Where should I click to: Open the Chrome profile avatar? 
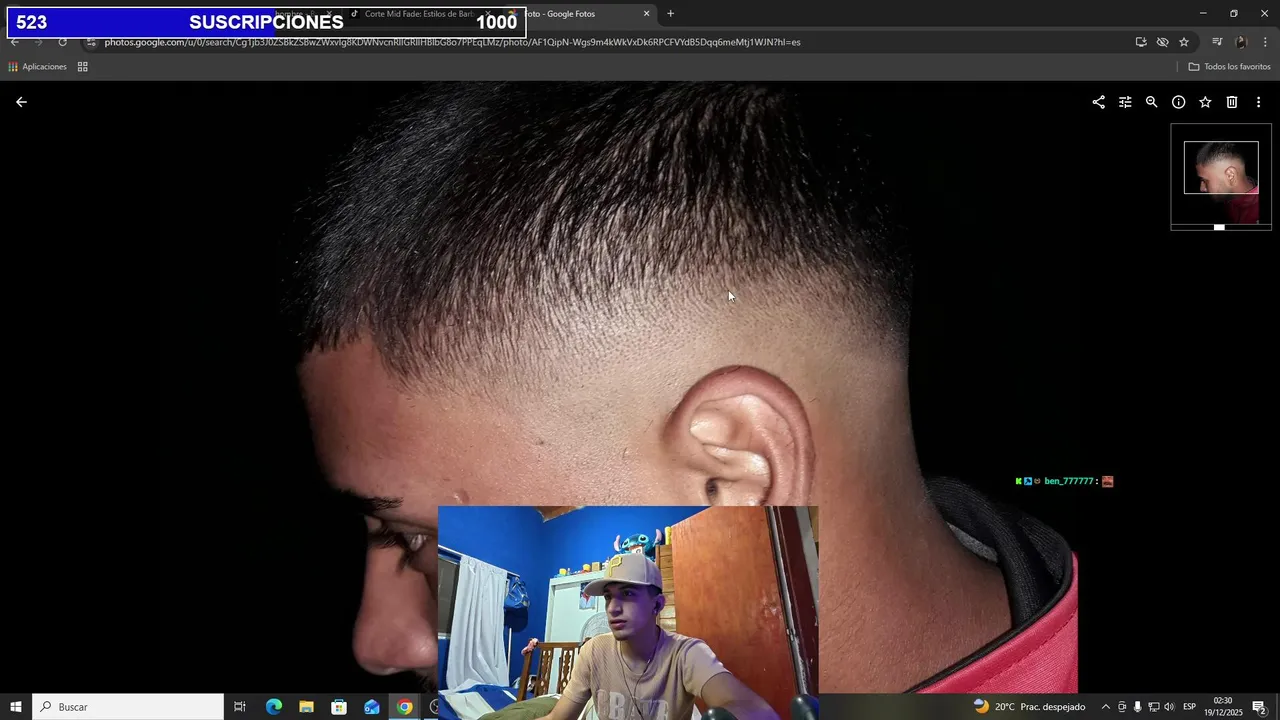(x=1241, y=42)
